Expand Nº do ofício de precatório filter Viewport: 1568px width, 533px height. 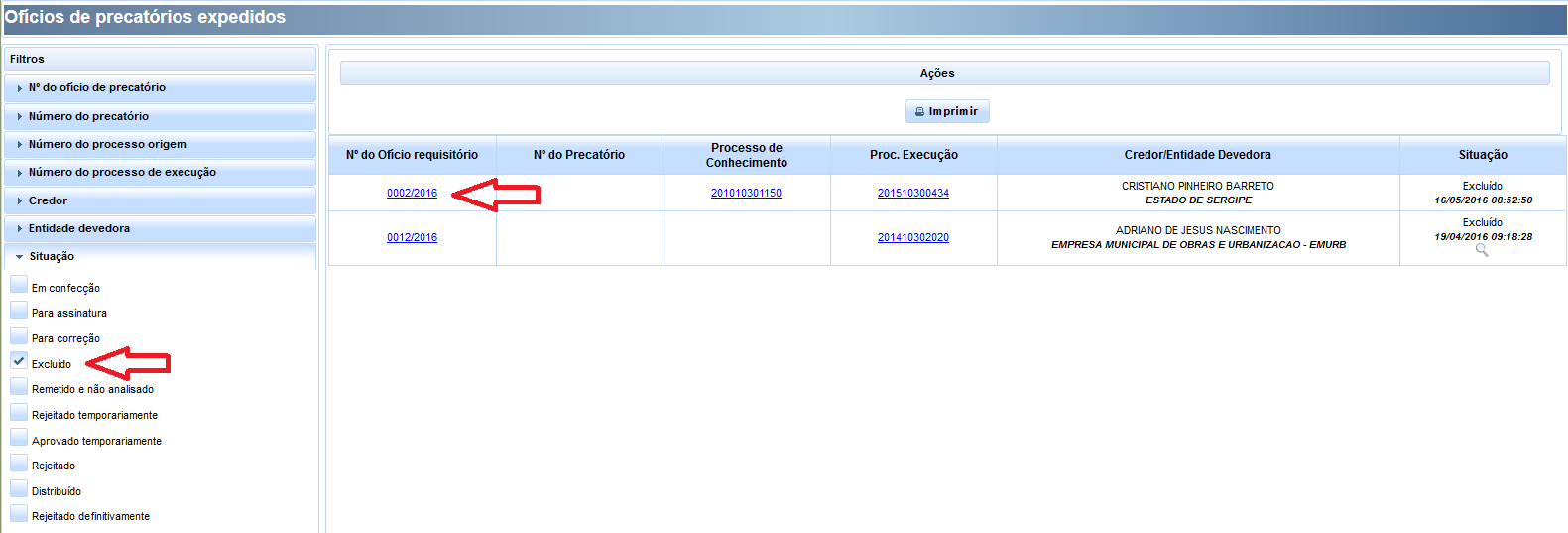point(97,87)
